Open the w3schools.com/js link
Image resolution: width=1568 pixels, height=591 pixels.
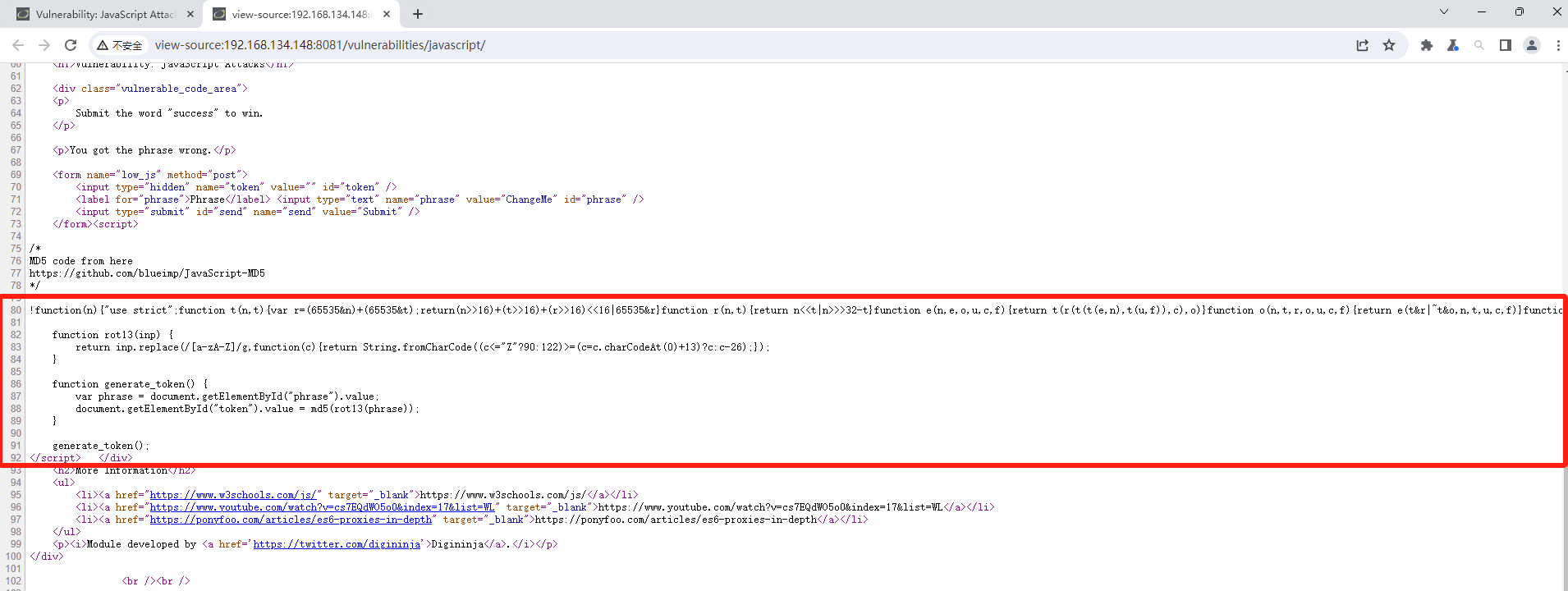click(x=235, y=495)
